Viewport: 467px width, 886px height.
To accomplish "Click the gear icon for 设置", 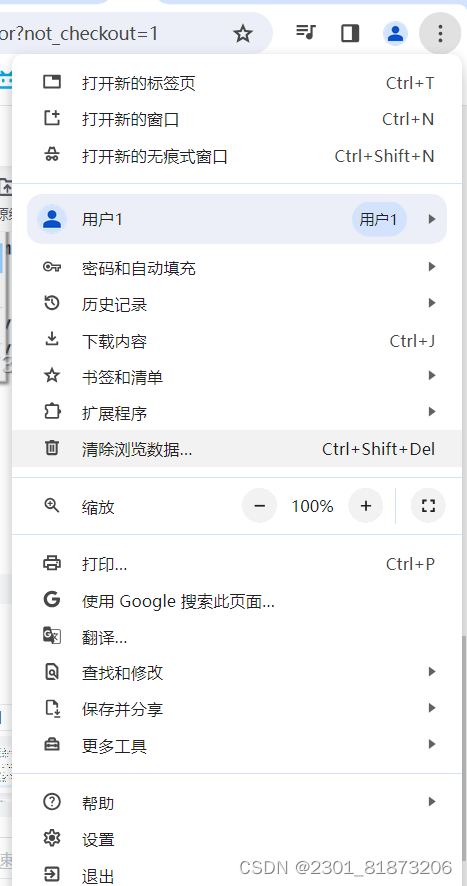I will tap(52, 839).
